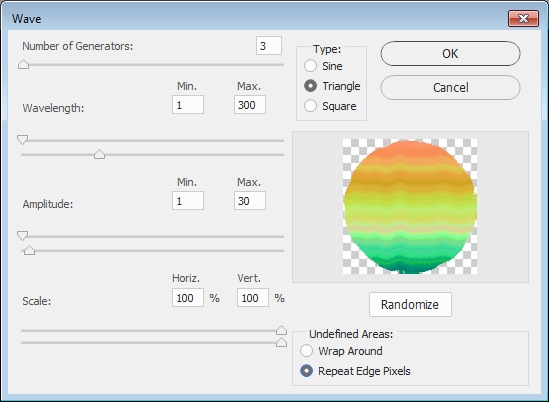This screenshot has width=549, height=402.
Task: Click the wave effect preview thumbnail
Action: 410,206
